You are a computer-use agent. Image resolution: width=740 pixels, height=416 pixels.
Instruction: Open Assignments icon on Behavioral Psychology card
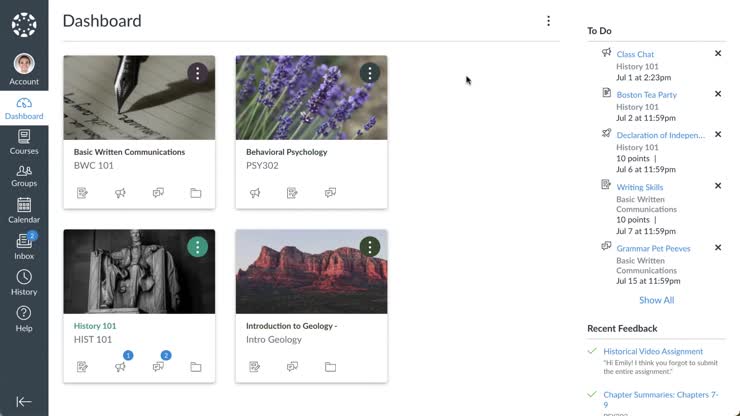[292, 193]
